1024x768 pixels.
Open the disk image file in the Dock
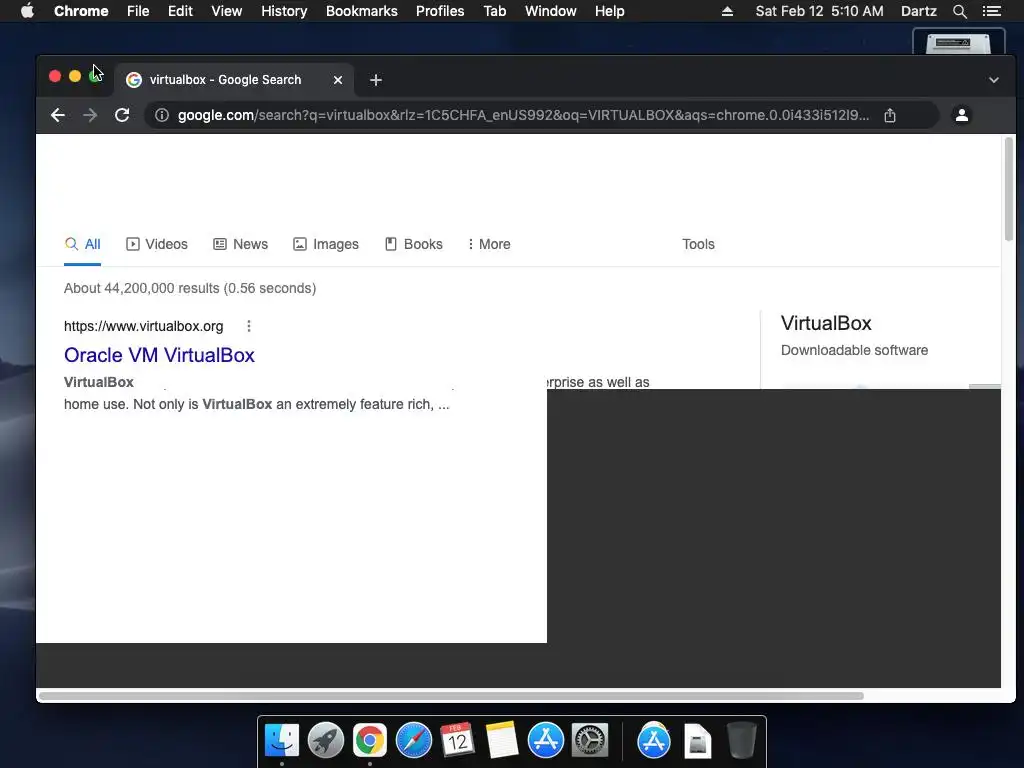(697, 741)
